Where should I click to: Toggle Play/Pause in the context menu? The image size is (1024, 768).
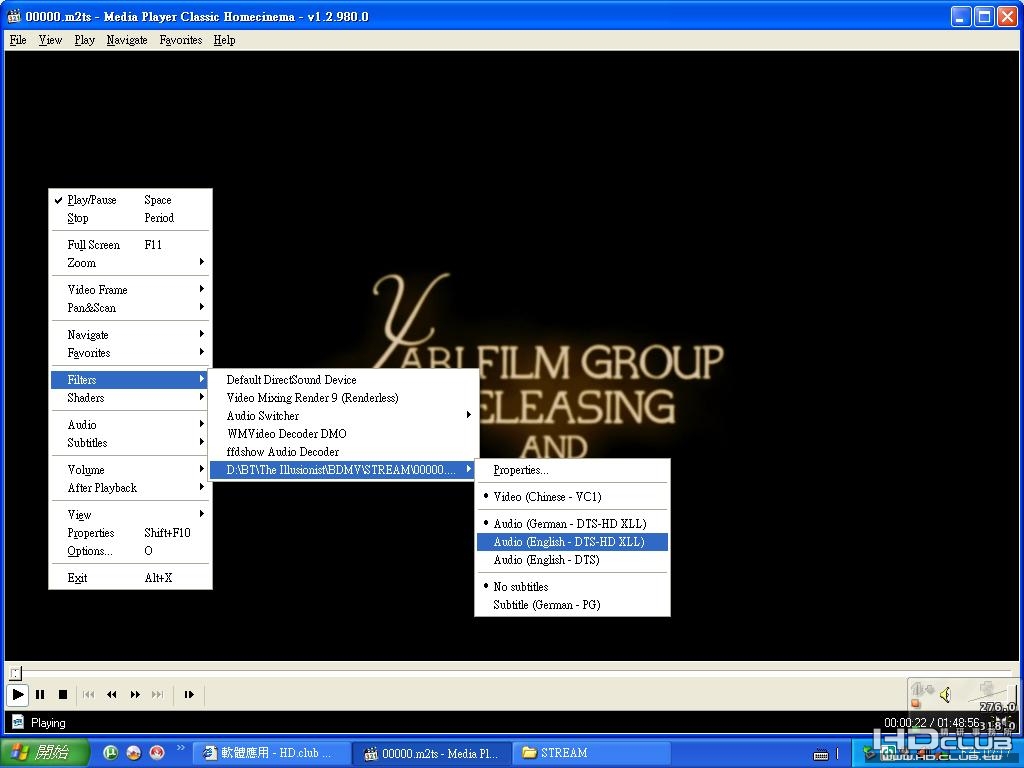pos(131,200)
